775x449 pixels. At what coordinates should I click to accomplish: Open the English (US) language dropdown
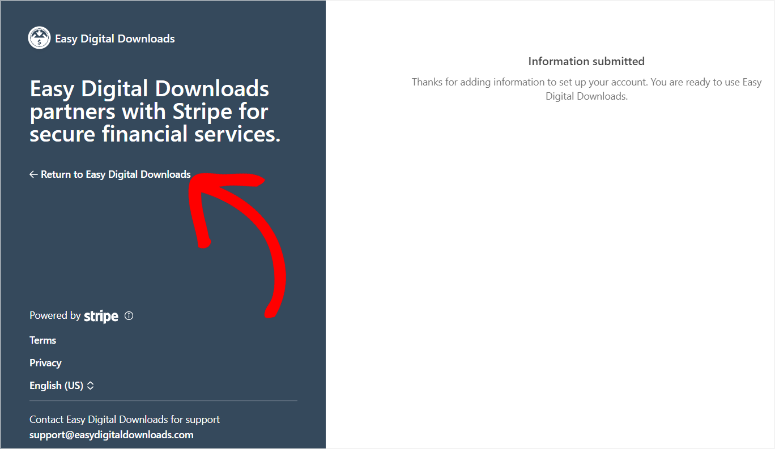pos(62,386)
